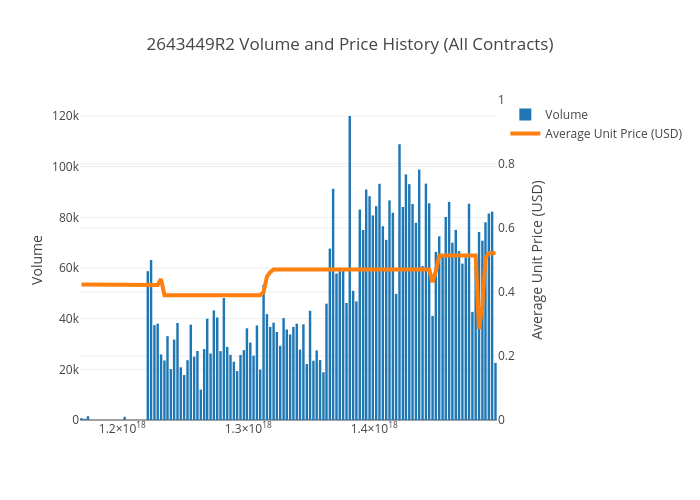This screenshot has height=500, width=700.
Task: Toggle the Volume legend entry
Action: click(x=566, y=114)
